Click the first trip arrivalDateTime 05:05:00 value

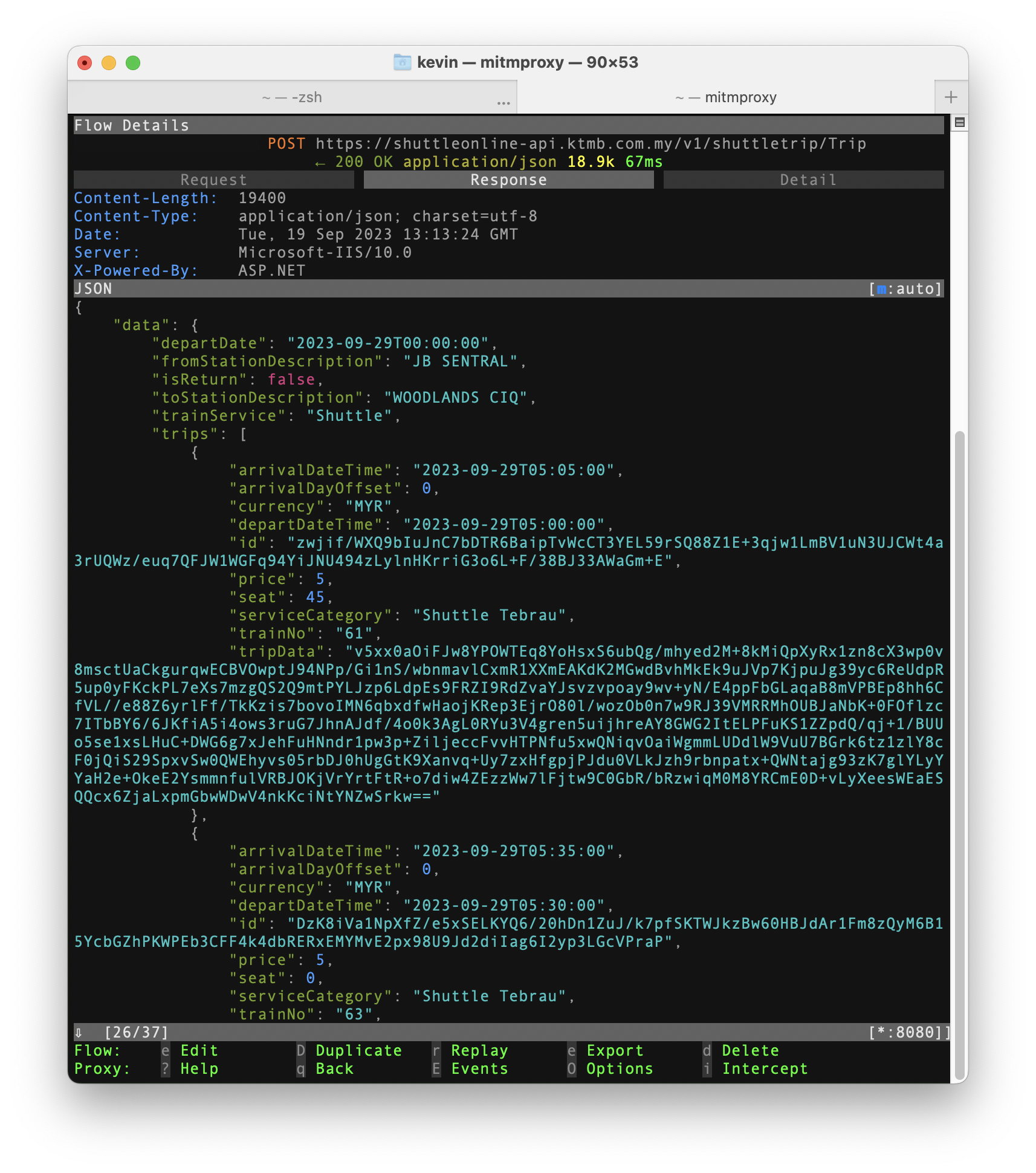pos(513,470)
